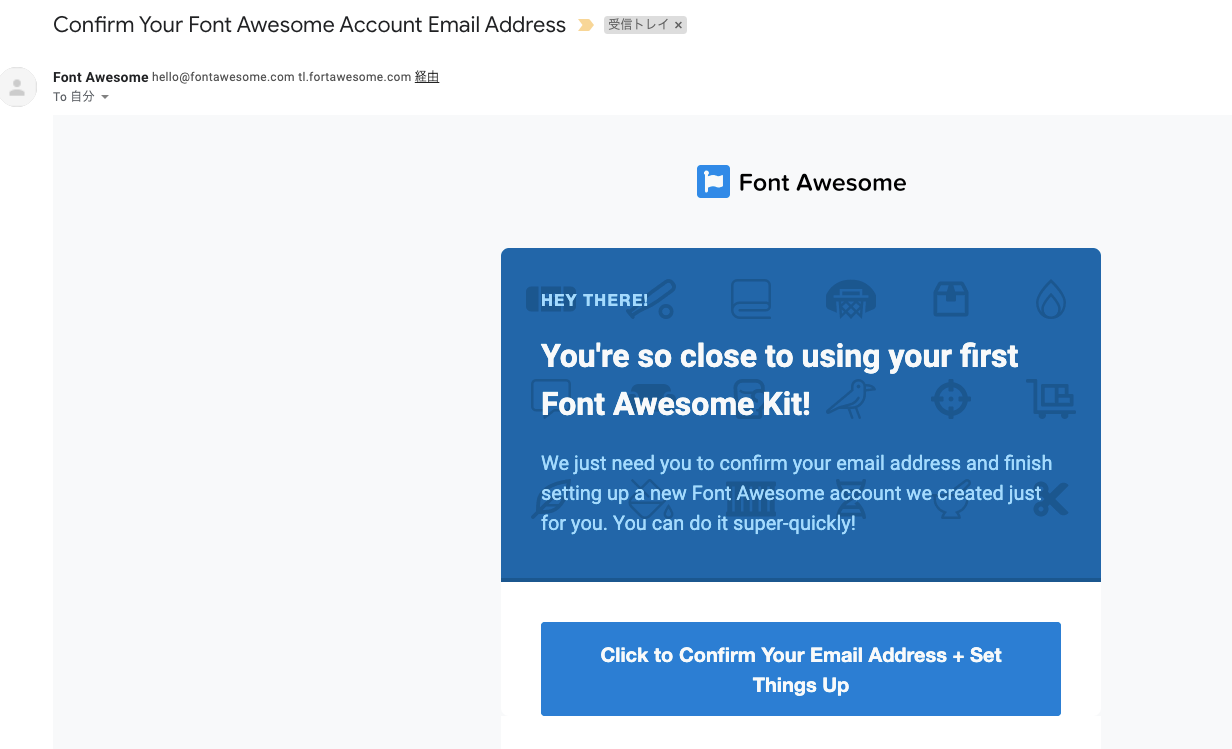Click the book icon in banner
This screenshot has width=1232, height=749.
click(750, 298)
